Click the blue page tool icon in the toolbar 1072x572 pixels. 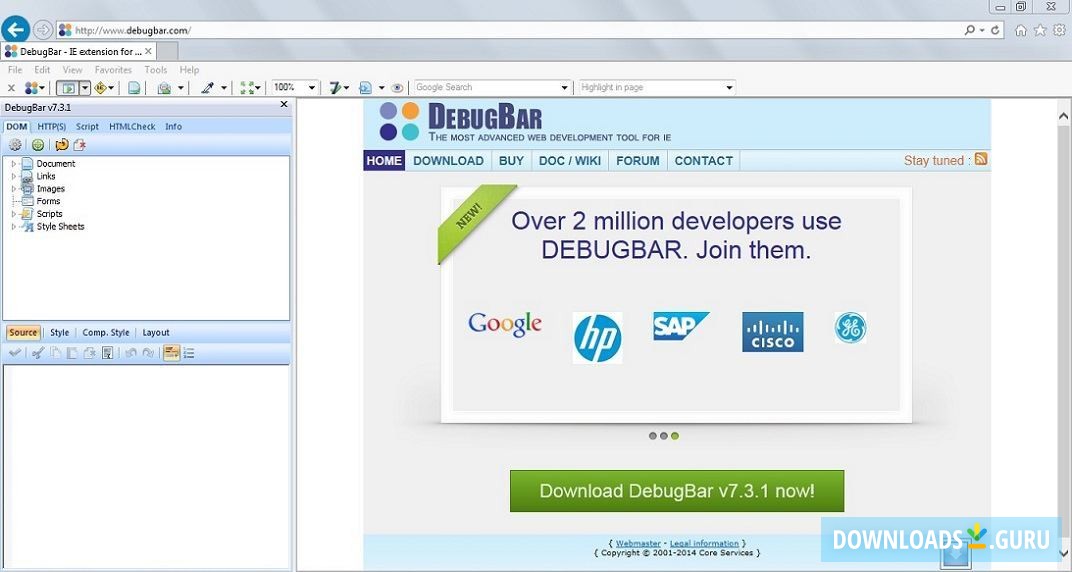click(366, 87)
